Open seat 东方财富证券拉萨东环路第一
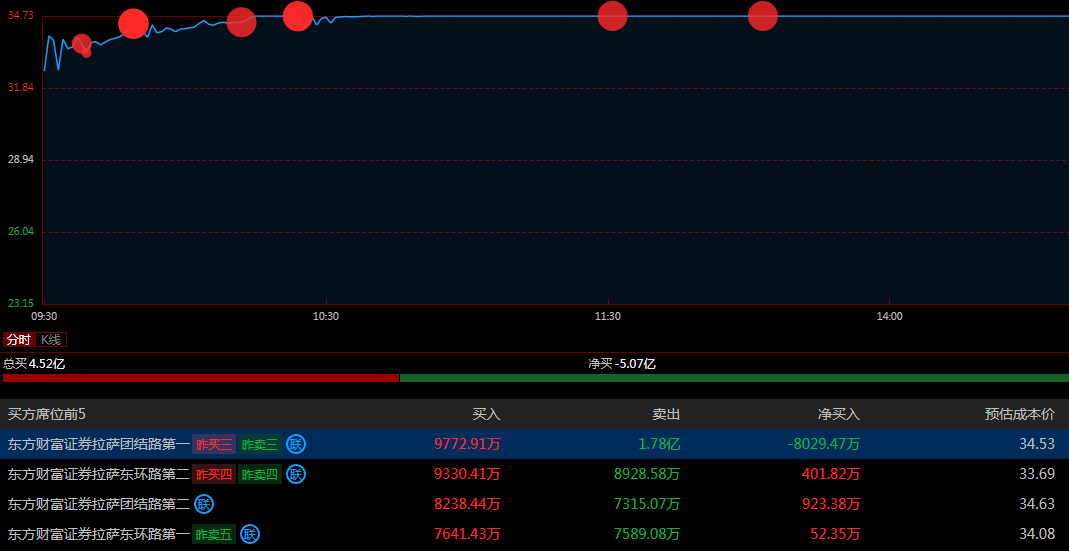Viewport: 1069px width, 551px height. [x=98, y=535]
